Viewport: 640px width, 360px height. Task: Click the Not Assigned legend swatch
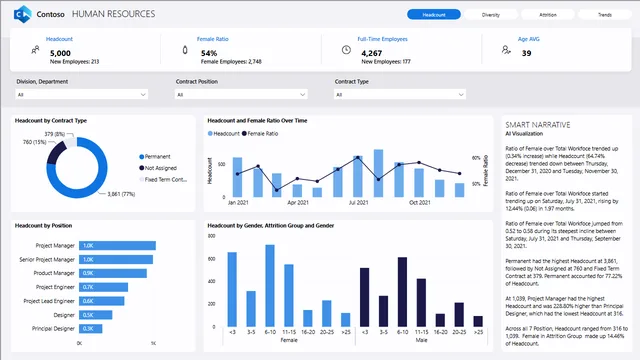(142, 168)
